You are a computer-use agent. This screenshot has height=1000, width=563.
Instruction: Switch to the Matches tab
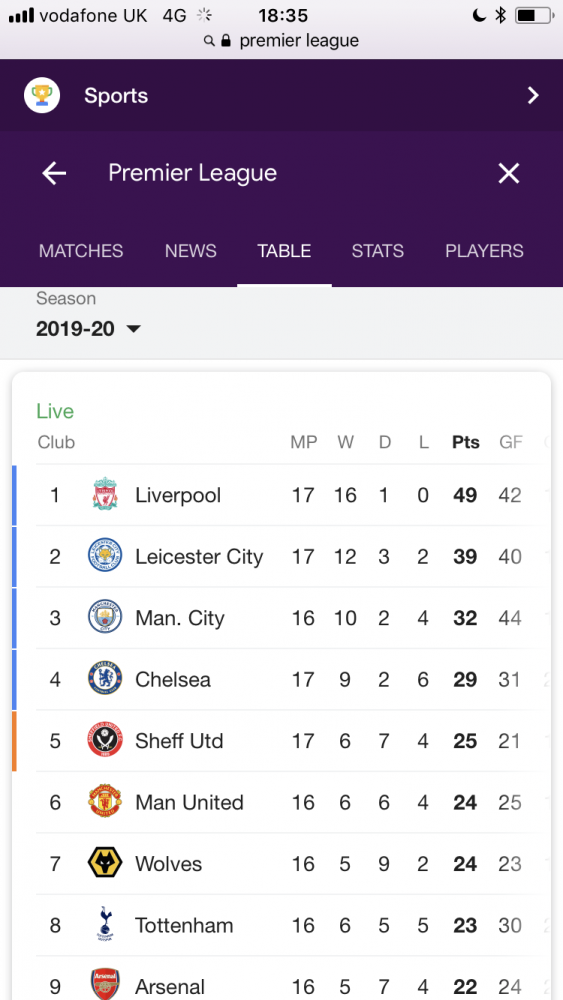pos(81,251)
